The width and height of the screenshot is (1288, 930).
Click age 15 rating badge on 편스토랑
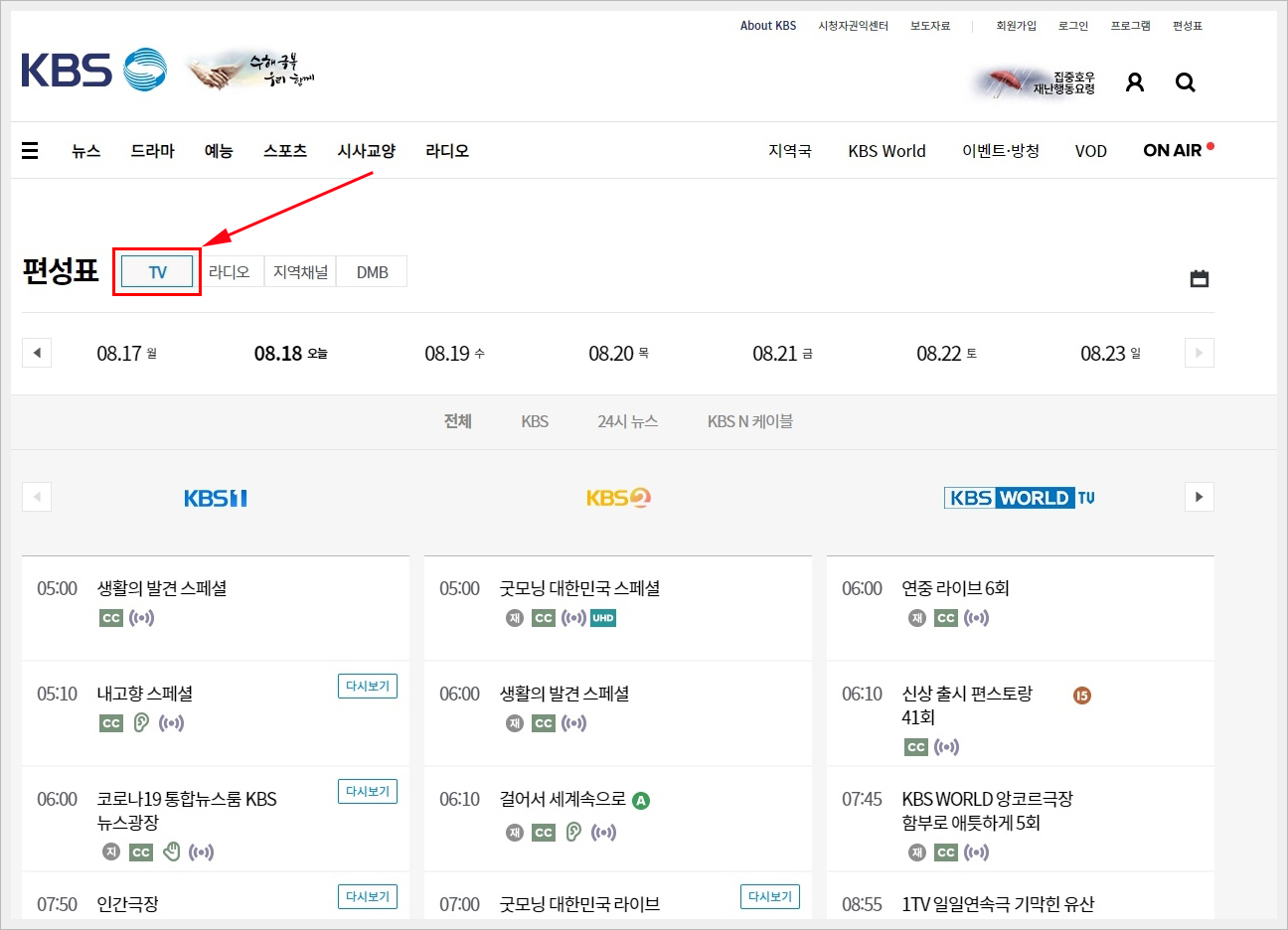pyautogui.click(x=1082, y=696)
